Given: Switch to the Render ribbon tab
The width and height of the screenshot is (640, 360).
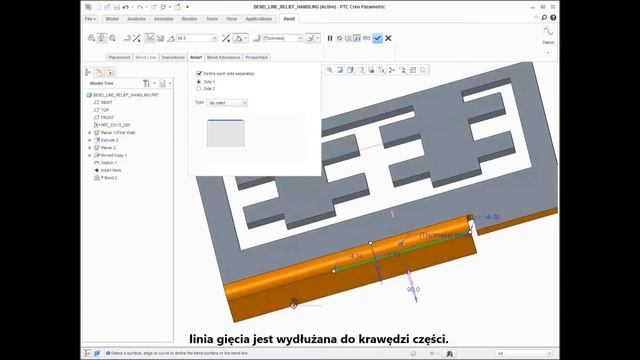Looking at the screenshot, I should 189,19.
